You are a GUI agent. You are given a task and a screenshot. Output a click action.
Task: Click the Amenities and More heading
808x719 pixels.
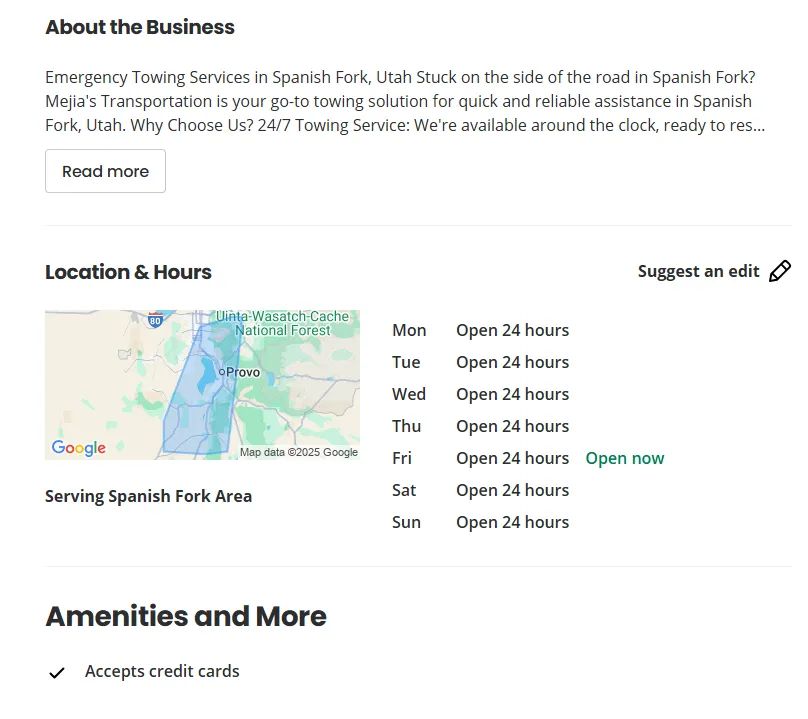pos(186,616)
